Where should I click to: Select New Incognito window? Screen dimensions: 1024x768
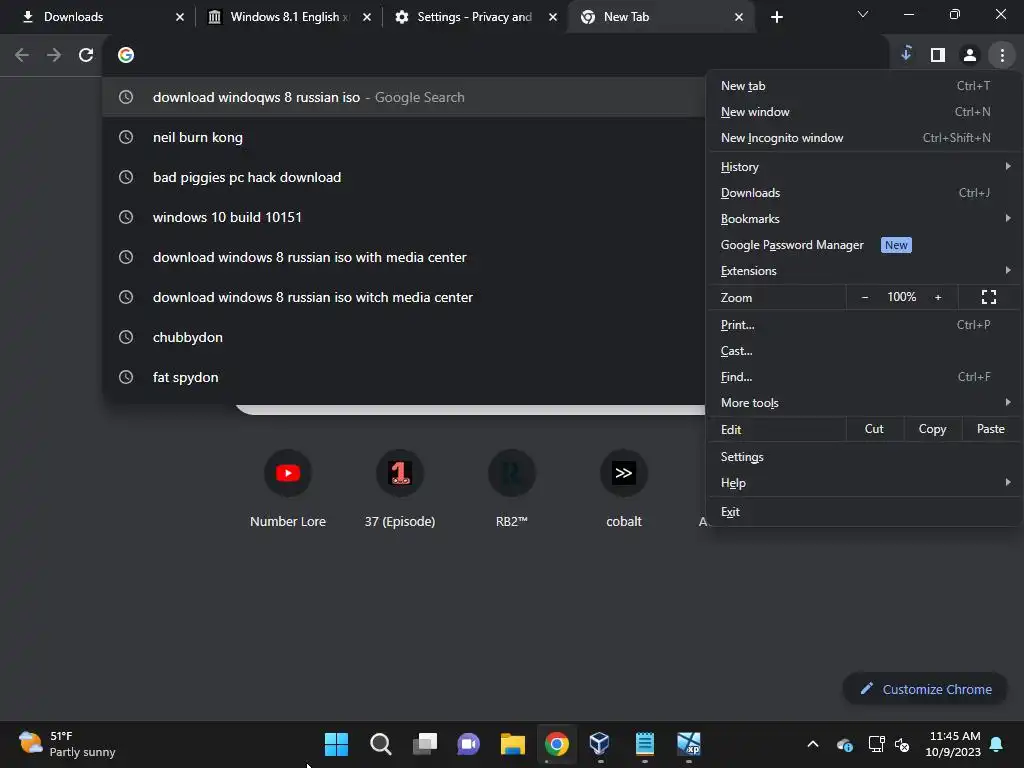click(864, 138)
